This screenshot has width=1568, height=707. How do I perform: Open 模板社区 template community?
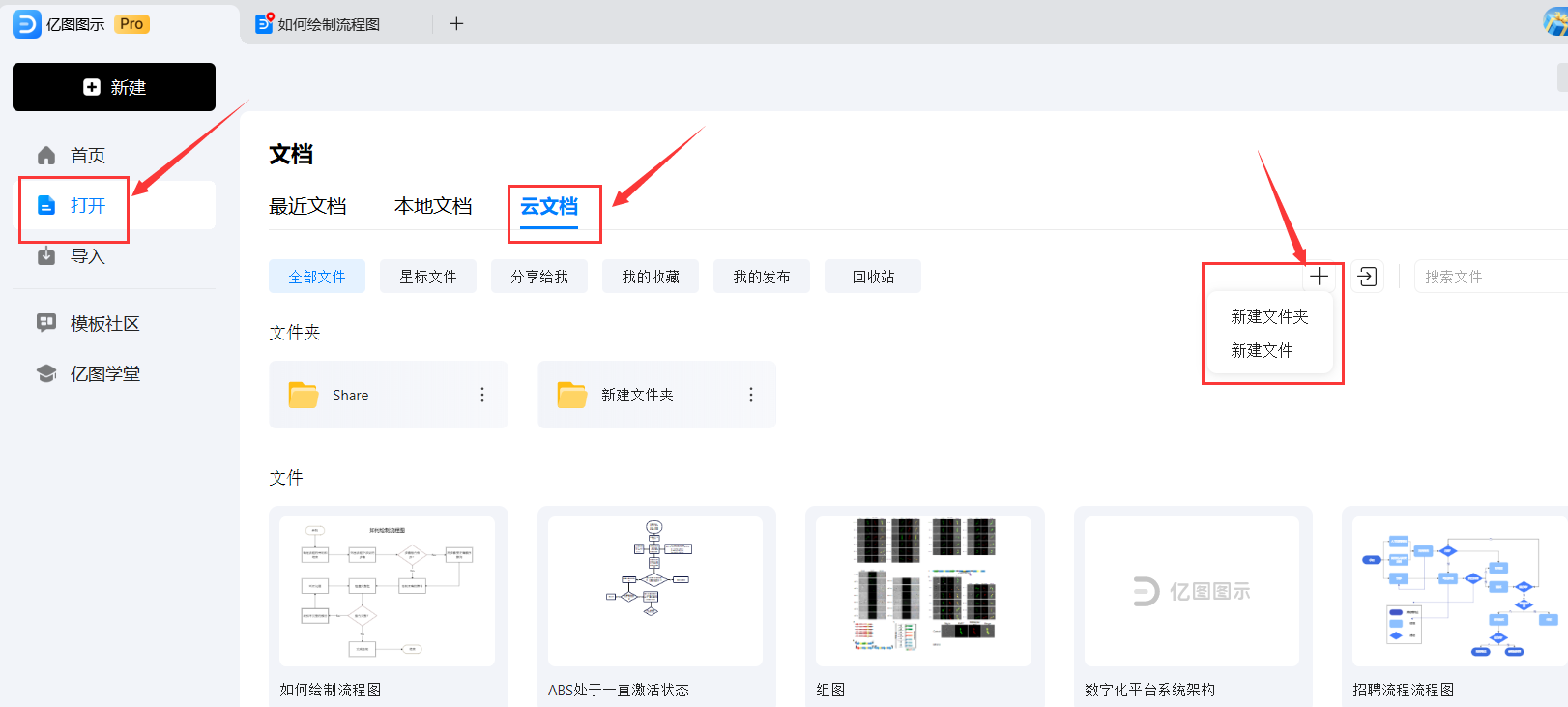pos(104,323)
